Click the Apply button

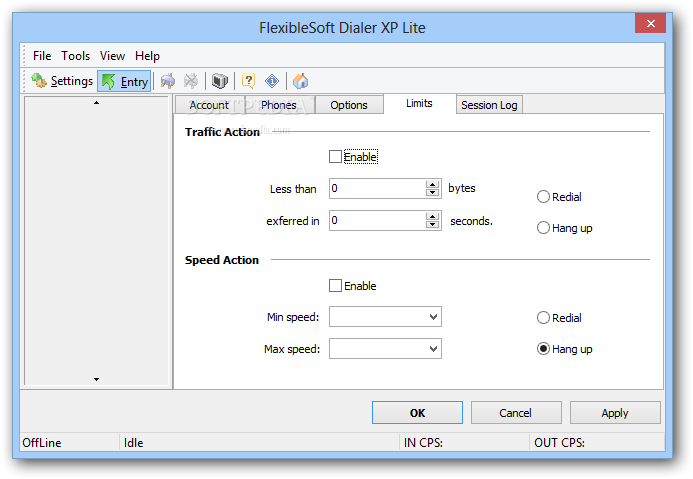coord(615,413)
